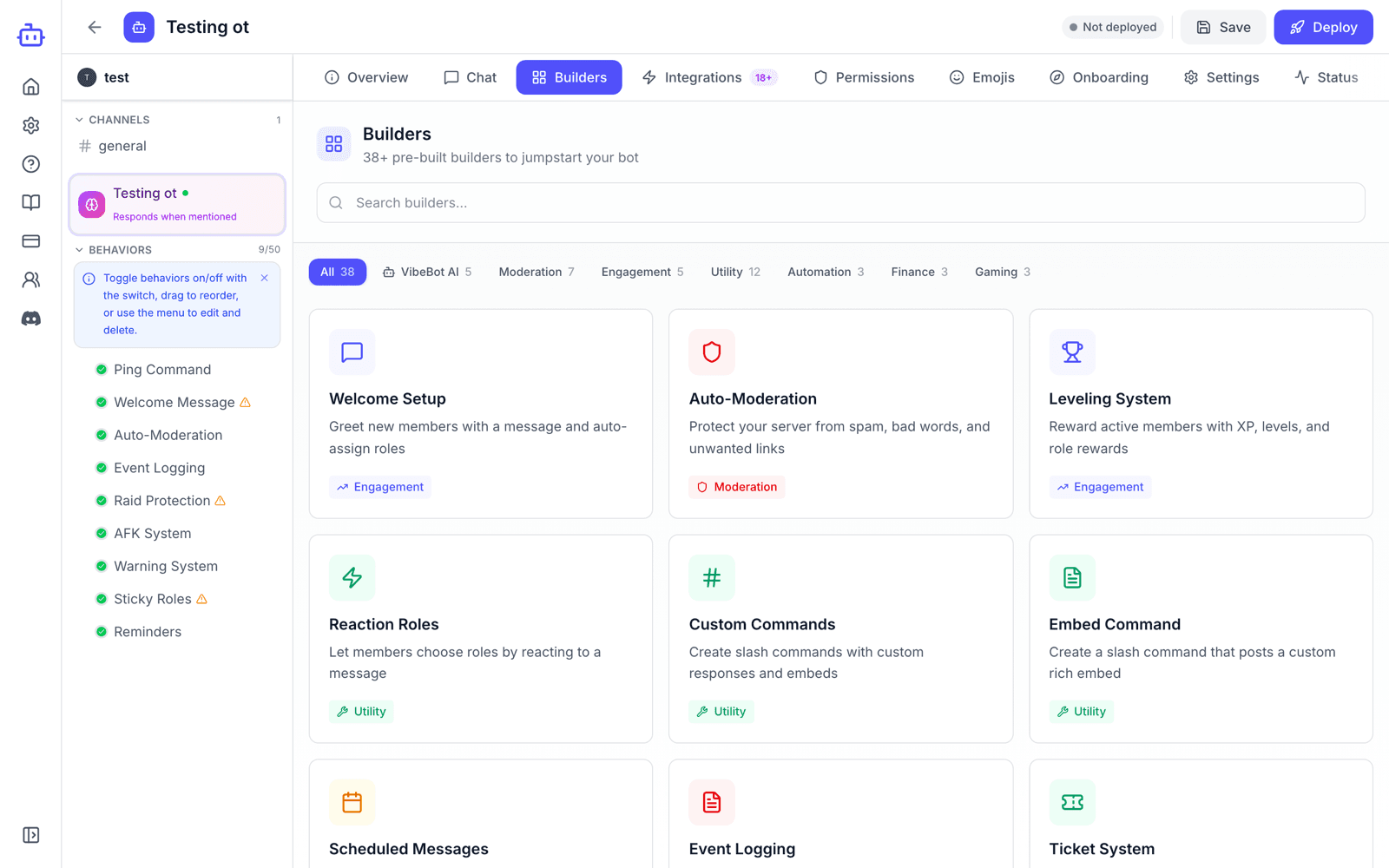Filter builders by Engagement category
The height and width of the screenshot is (868, 1389).
point(642,272)
